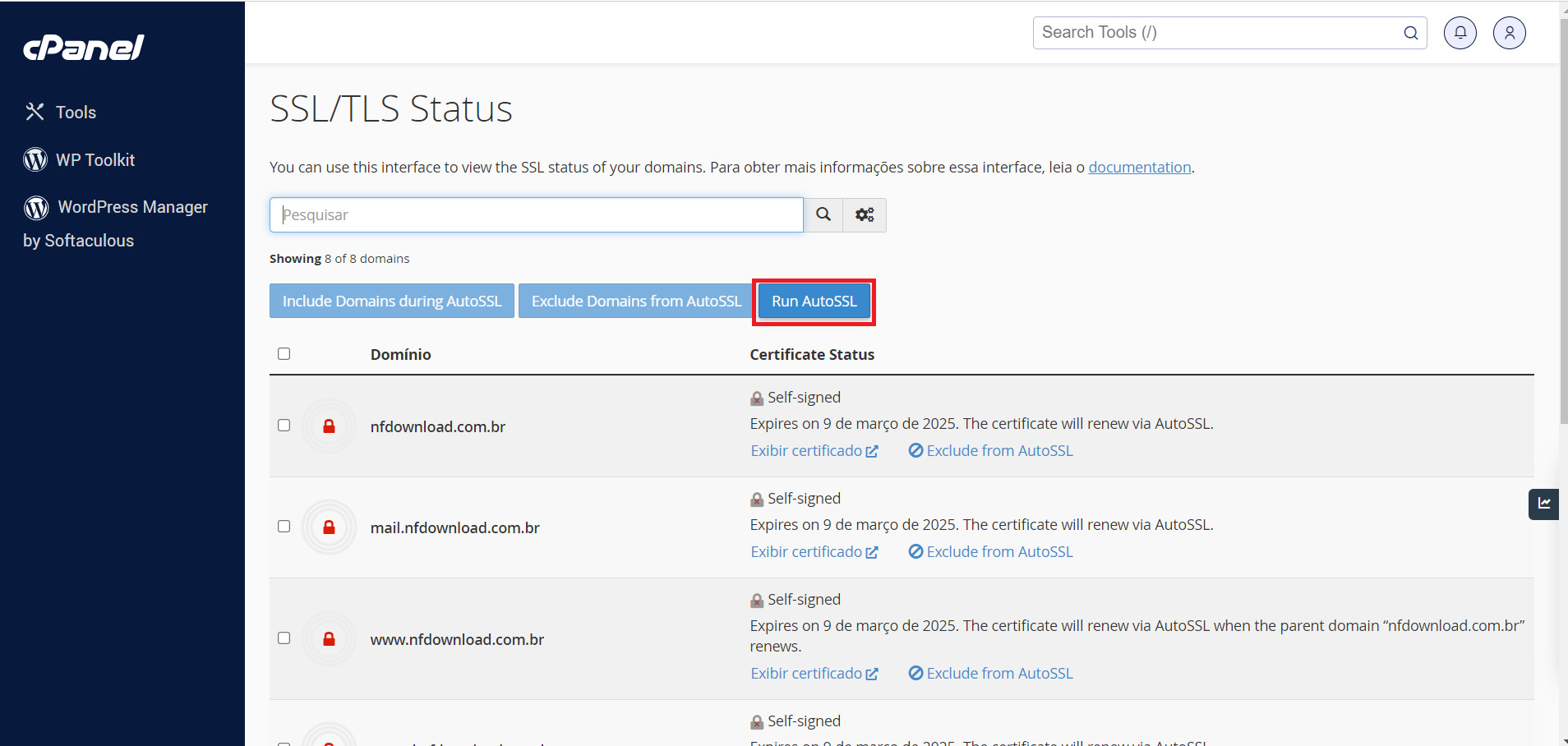
Task: Open Tools in the sidebar
Action: [x=61, y=112]
